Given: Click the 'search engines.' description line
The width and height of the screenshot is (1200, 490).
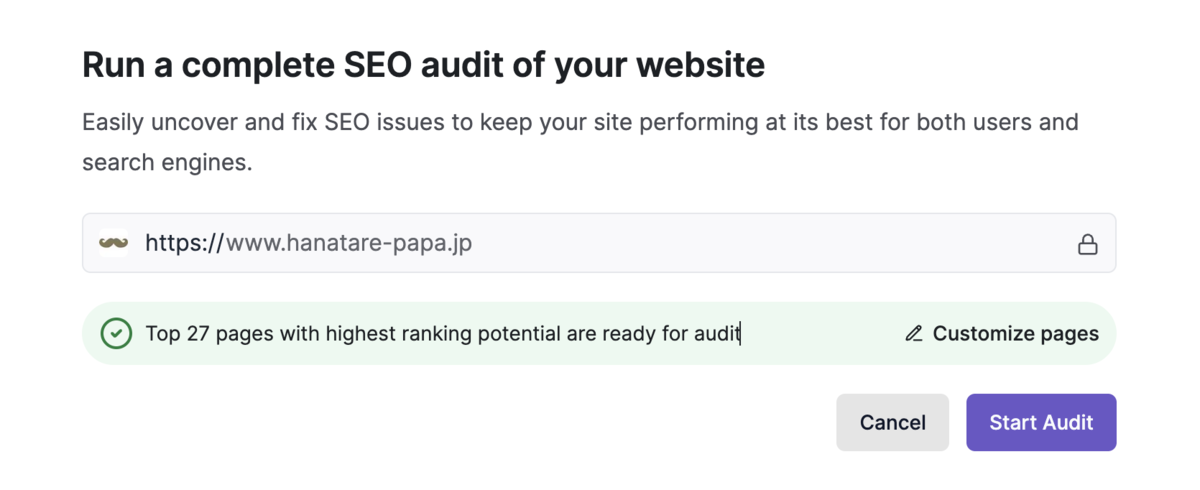Looking at the screenshot, I should pos(167,162).
